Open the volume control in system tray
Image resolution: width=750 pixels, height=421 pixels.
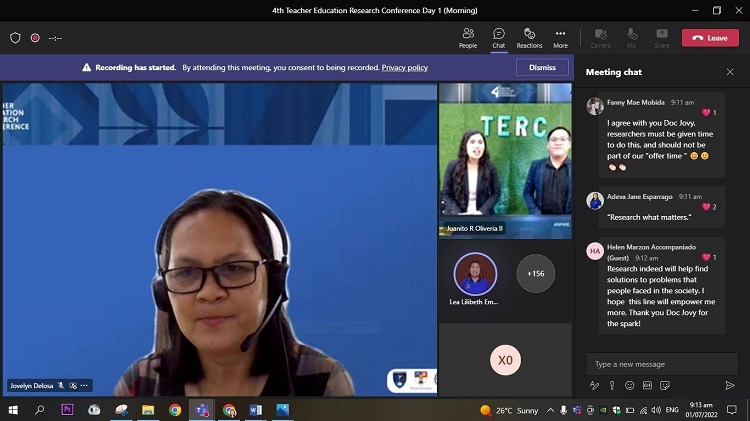656,410
